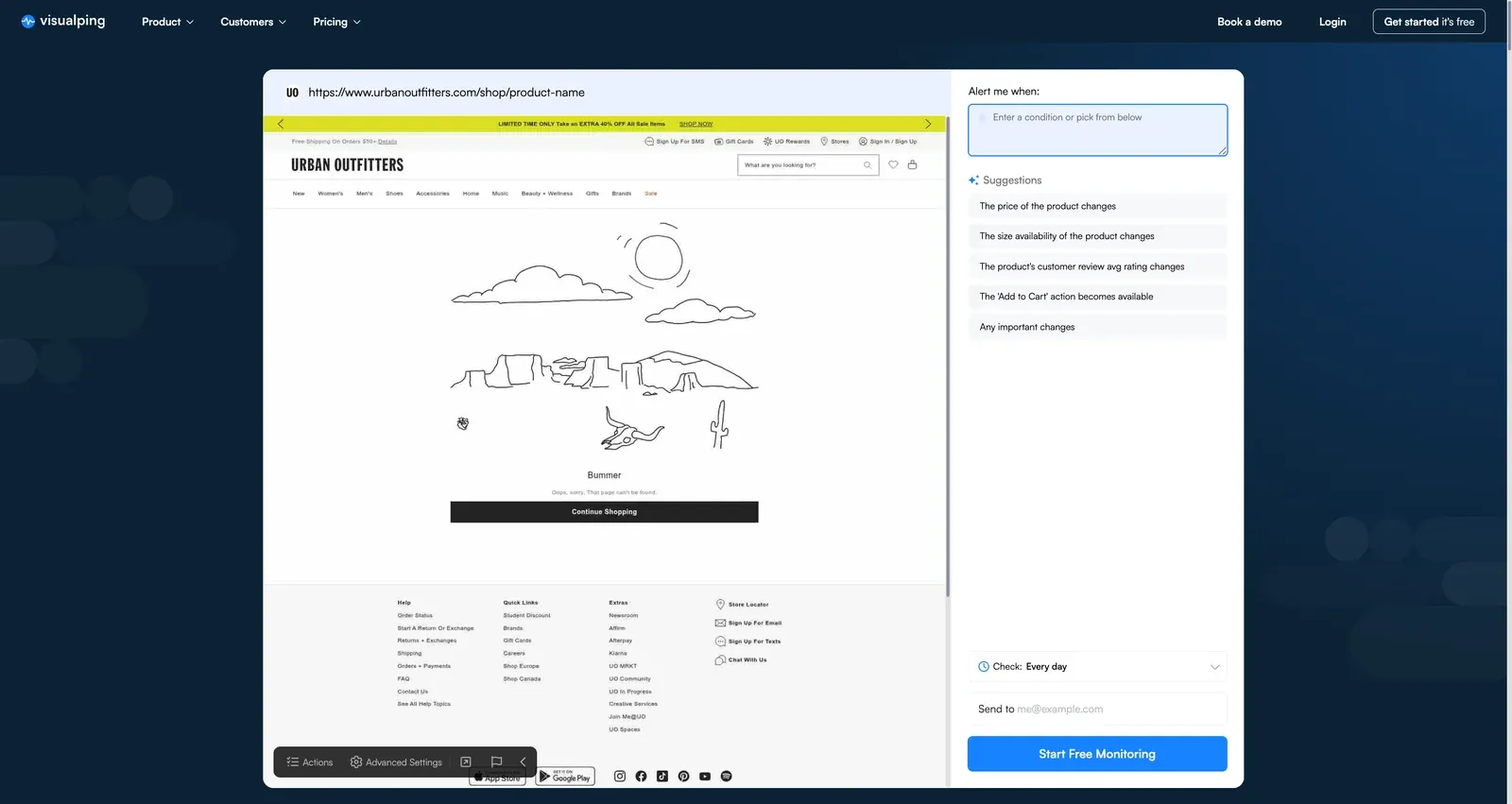Click the open-in-new-window icon in the preview toolbar
Screen dimensions: 1512x804
pos(466,762)
